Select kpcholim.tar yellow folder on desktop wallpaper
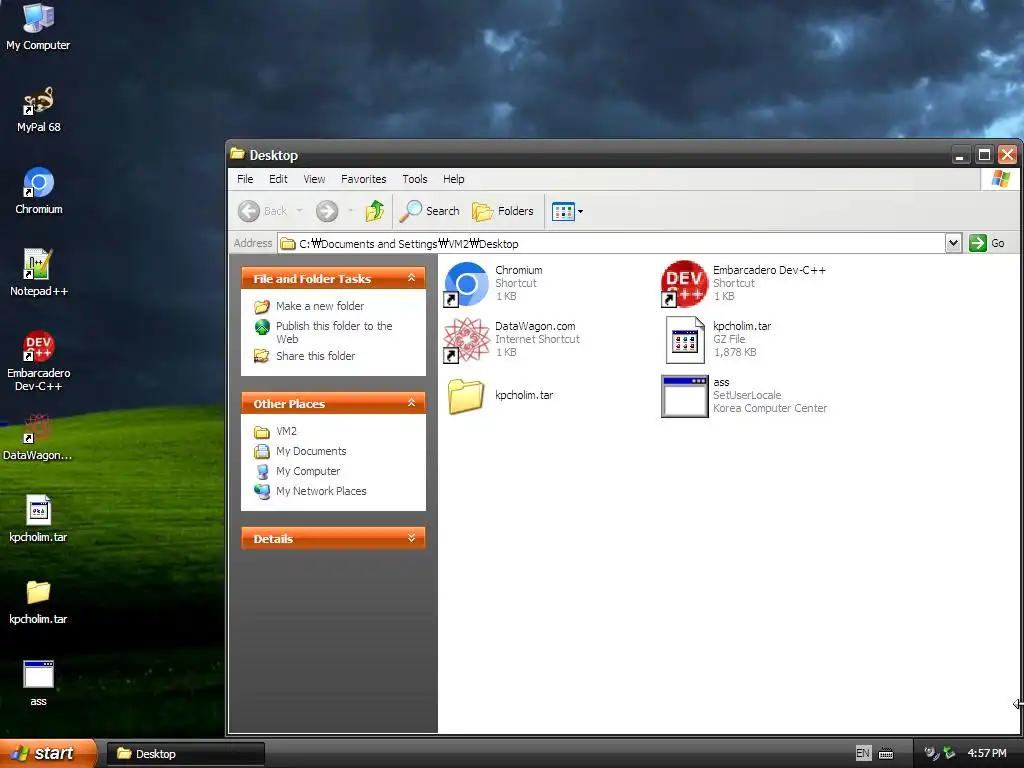Viewport: 1024px width, 768px height. point(38,601)
